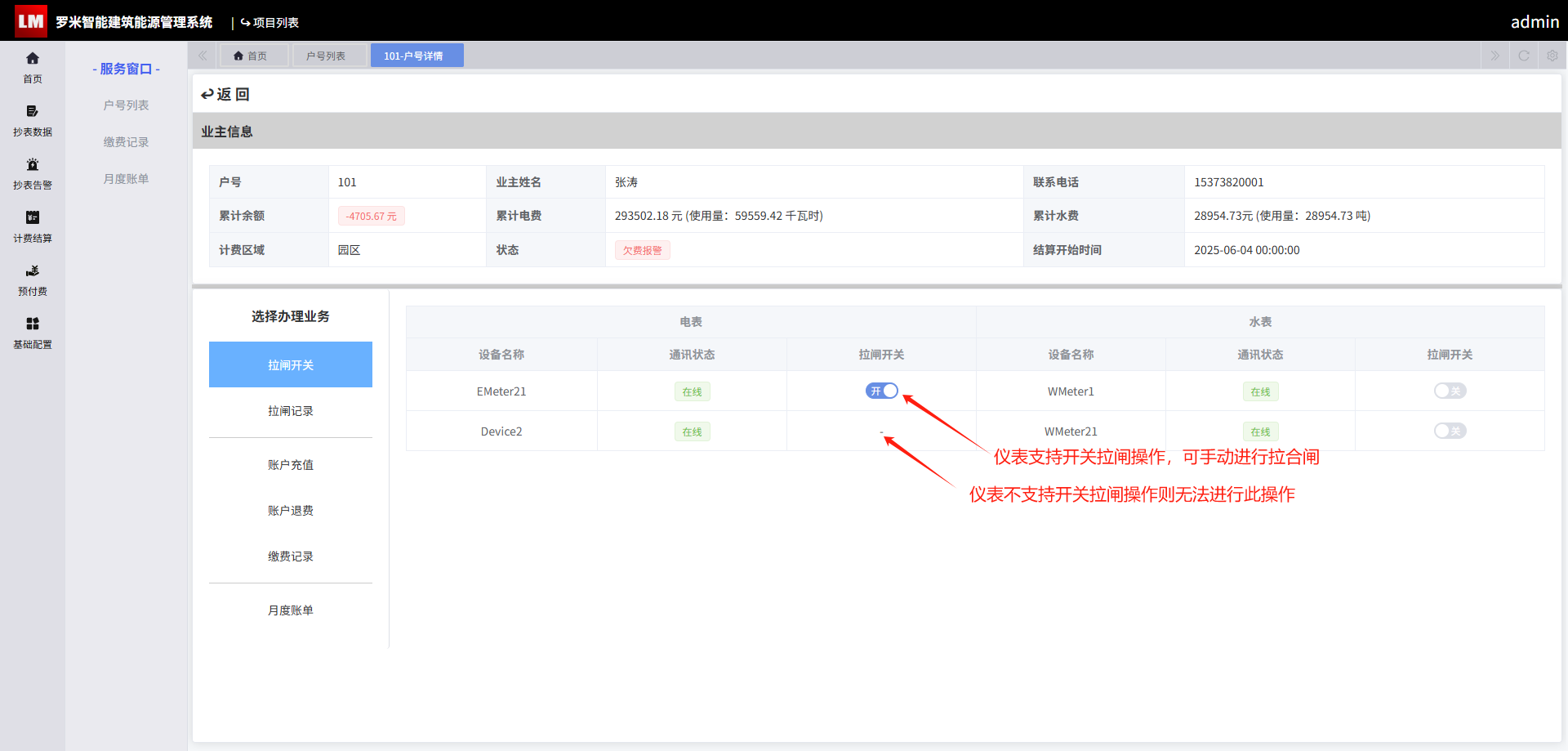Click the refresh page icon
Image resolution: width=1568 pixels, height=751 pixels.
tap(1524, 56)
